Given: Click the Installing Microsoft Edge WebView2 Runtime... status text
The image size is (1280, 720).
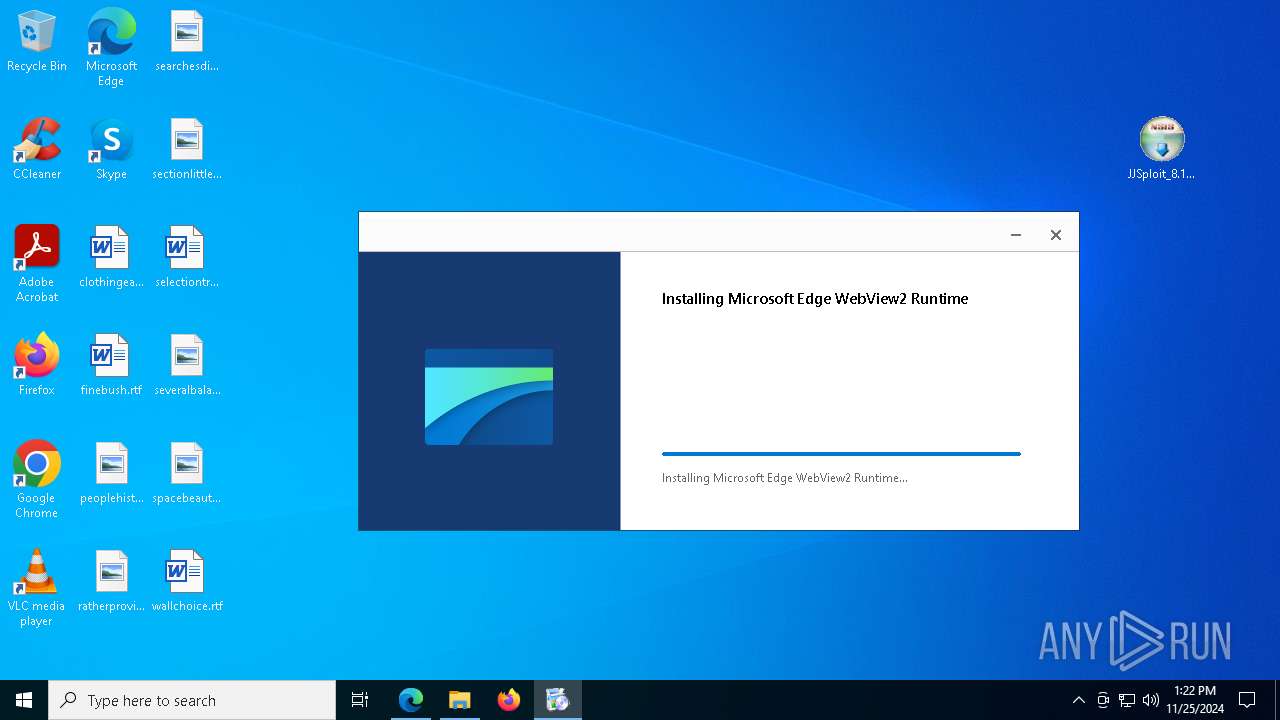Looking at the screenshot, I should coord(785,478).
